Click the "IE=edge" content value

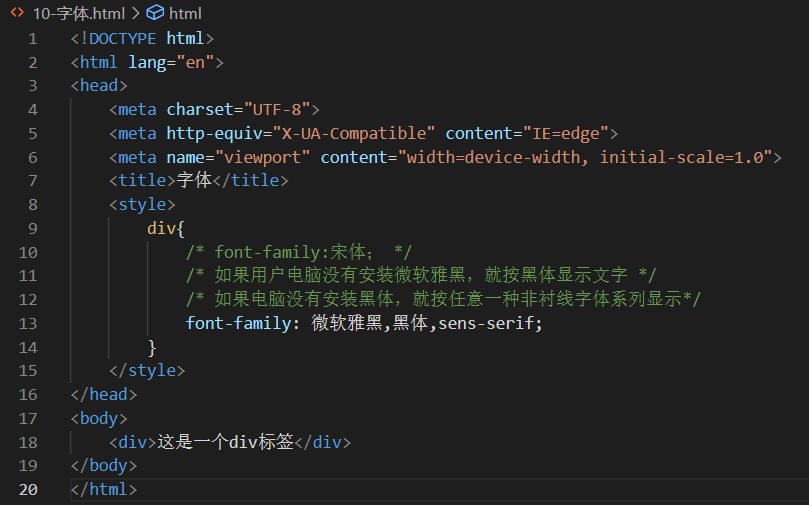click(x=566, y=134)
